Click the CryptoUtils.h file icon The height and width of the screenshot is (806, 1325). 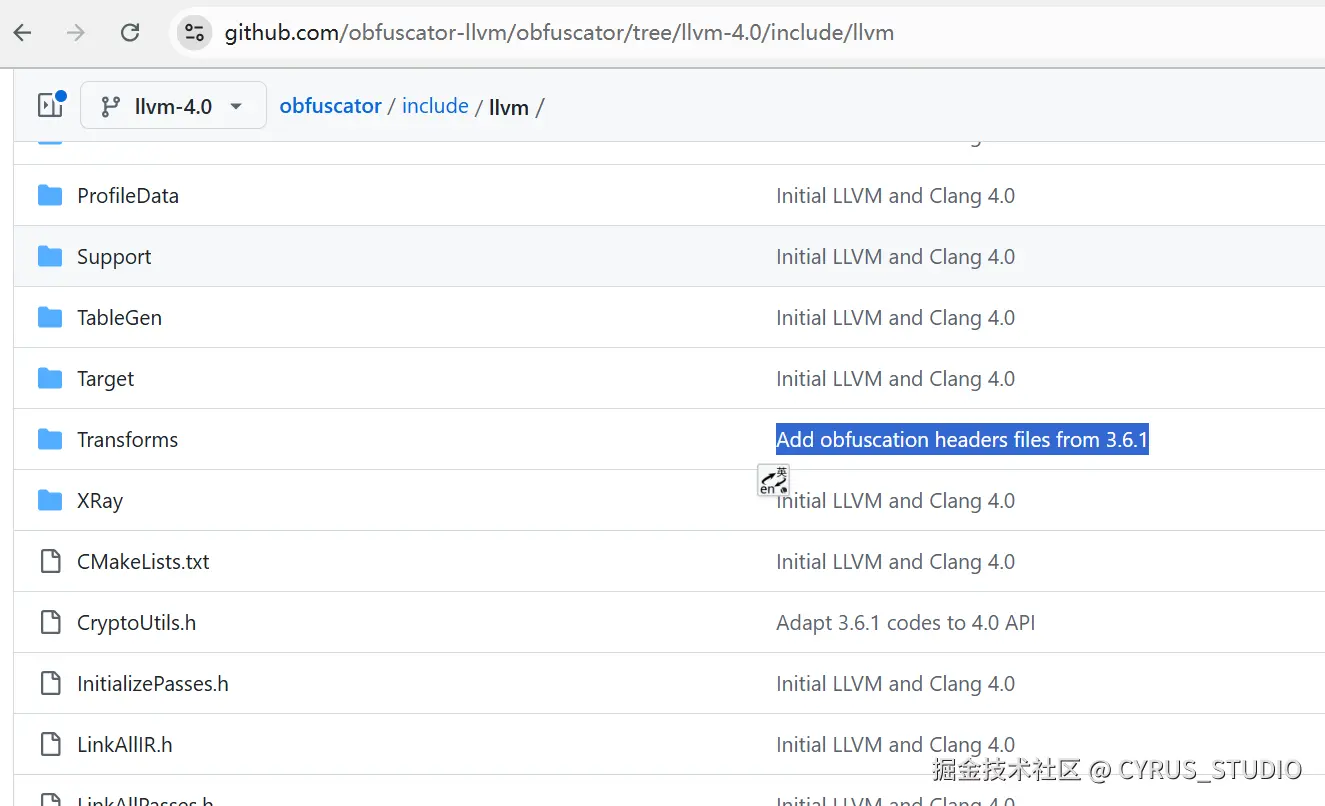click(x=50, y=623)
